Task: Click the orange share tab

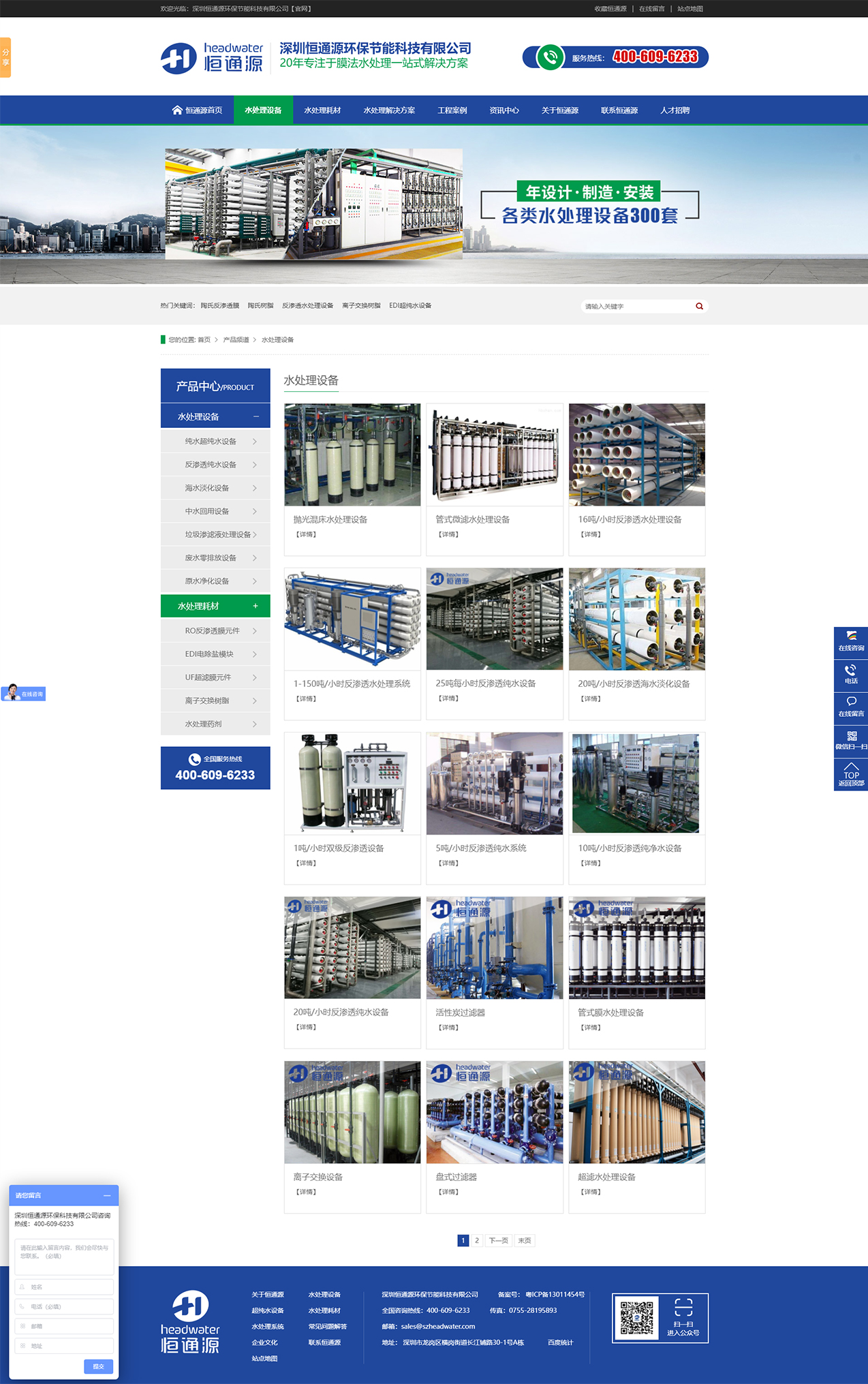Action: 5,57
